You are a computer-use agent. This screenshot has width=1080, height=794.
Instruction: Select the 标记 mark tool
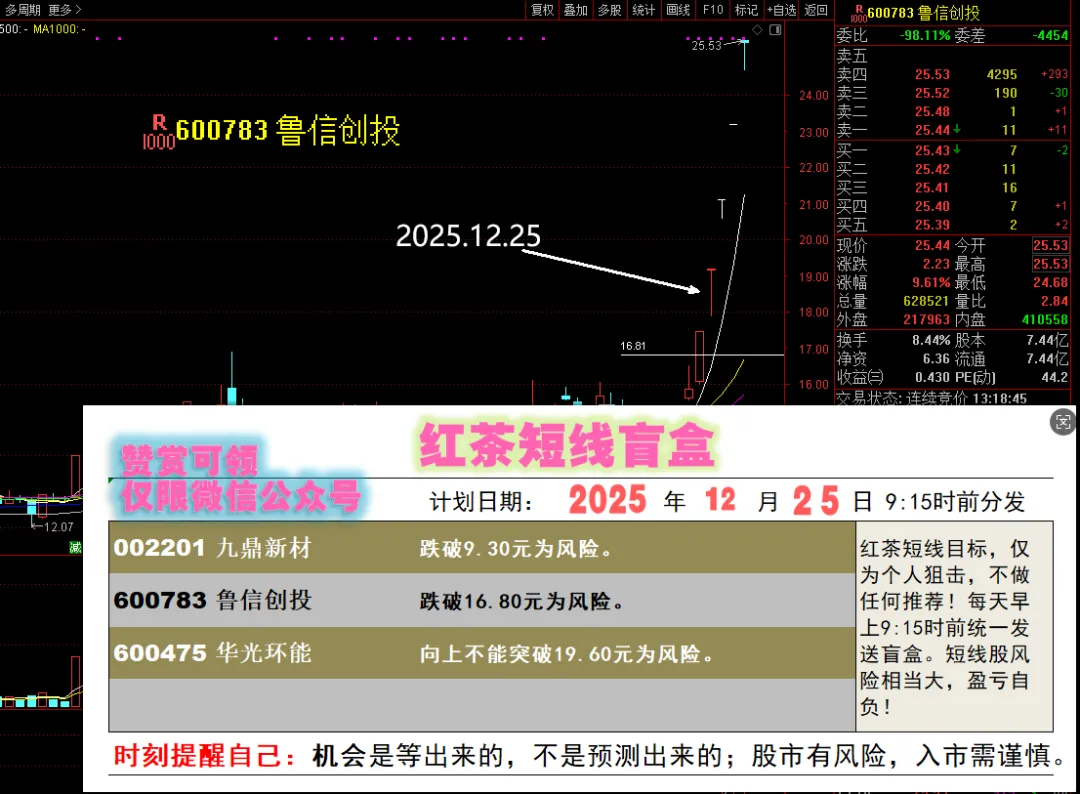coord(746,10)
